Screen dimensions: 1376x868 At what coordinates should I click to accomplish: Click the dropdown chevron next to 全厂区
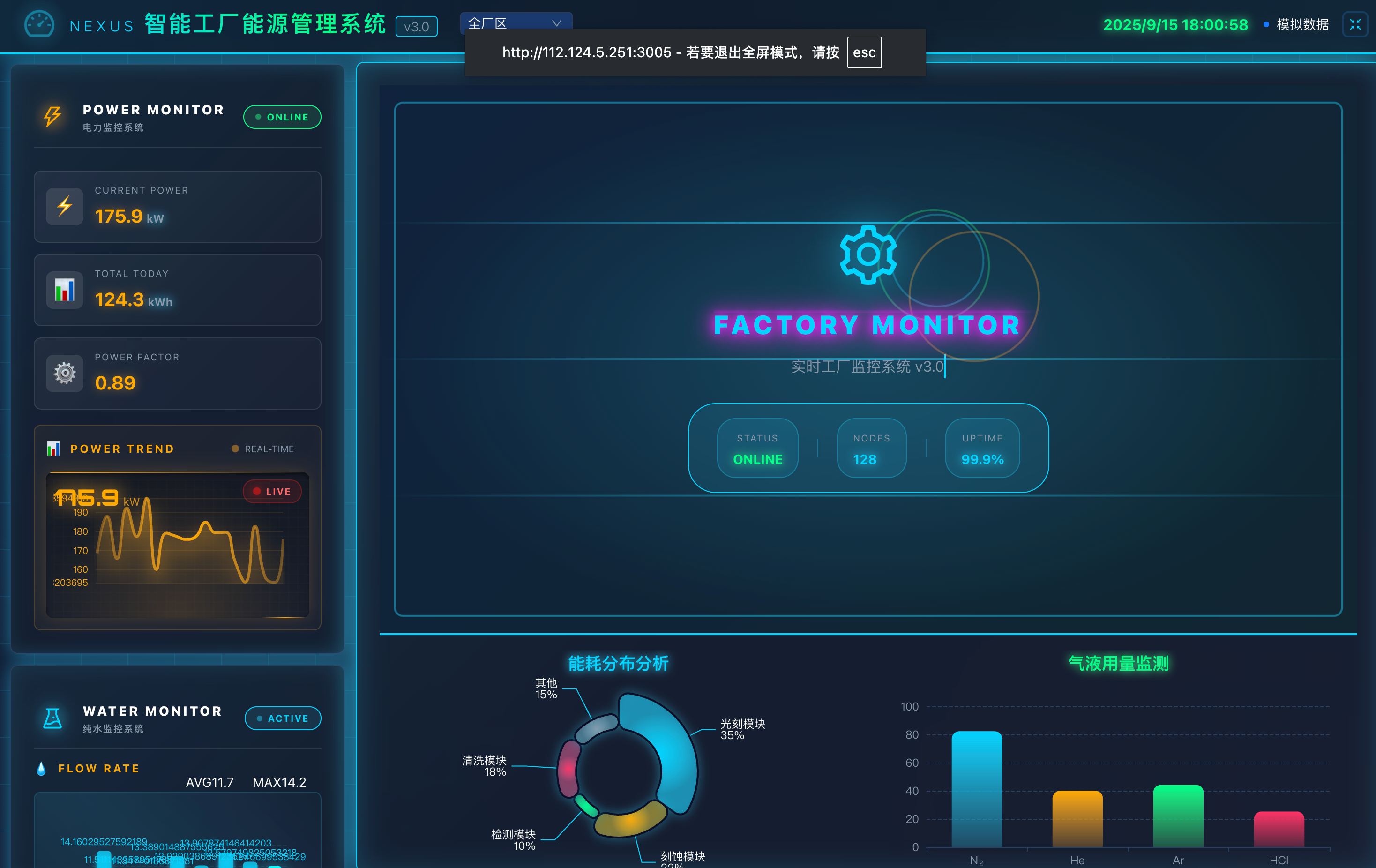(x=557, y=23)
